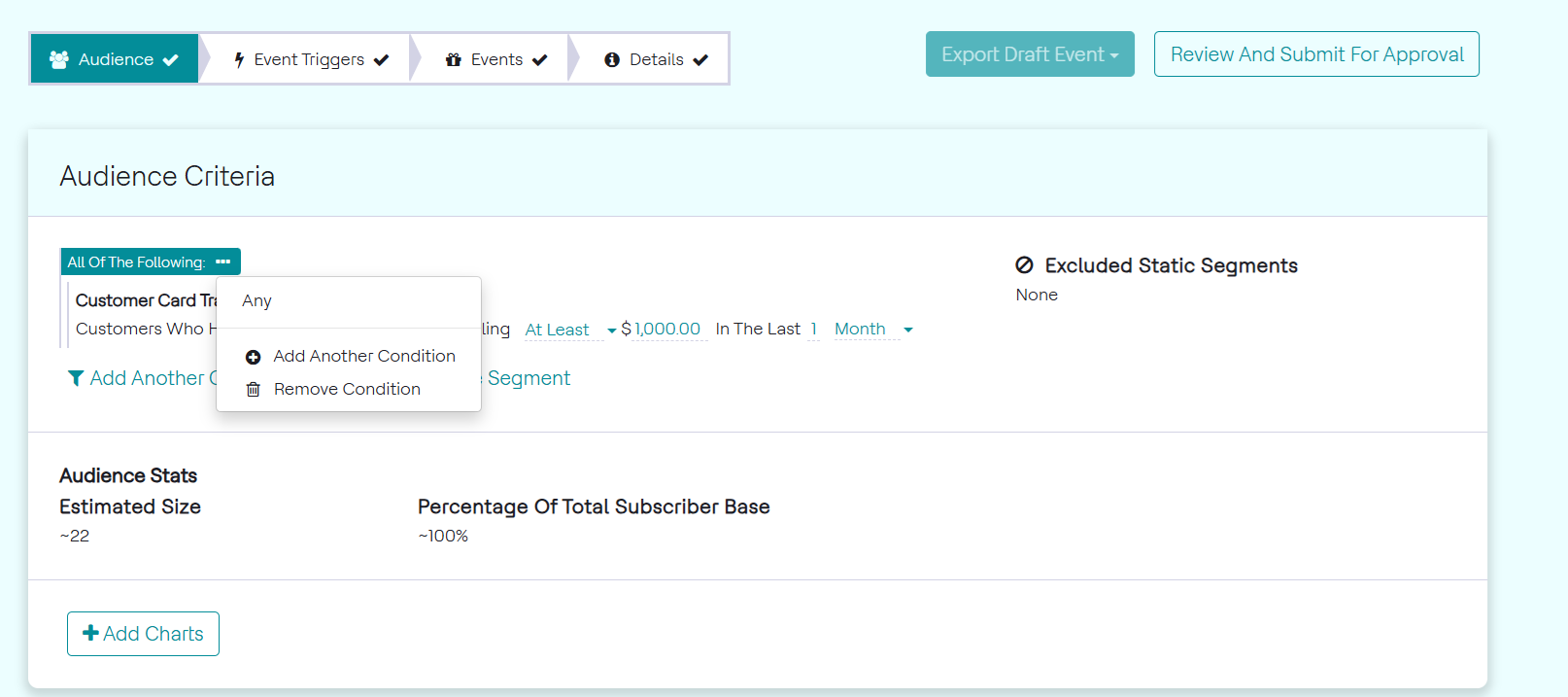Click the Audience people icon
Screen dimensions: 1568x697
pyautogui.click(x=59, y=59)
